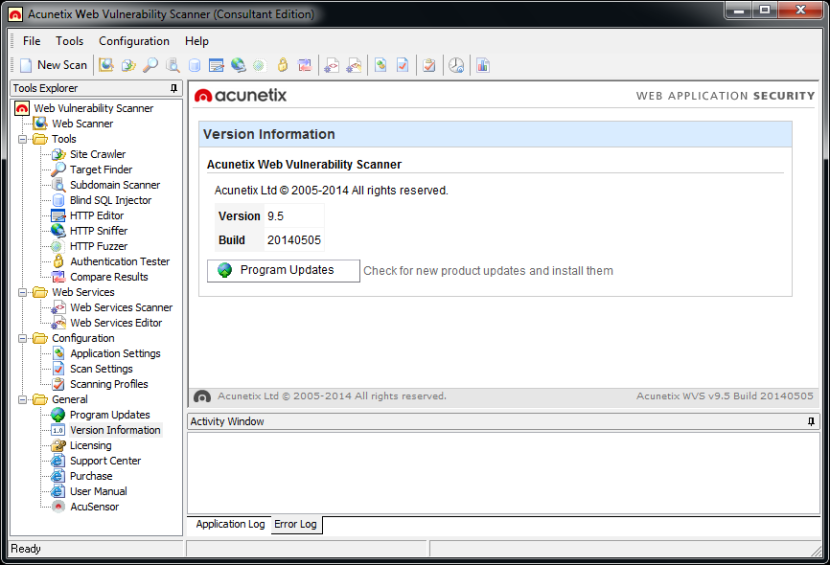This screenshot has height=565, width=830.
Task: Open Compare Results toolbar icon
Action: (305, 65)
